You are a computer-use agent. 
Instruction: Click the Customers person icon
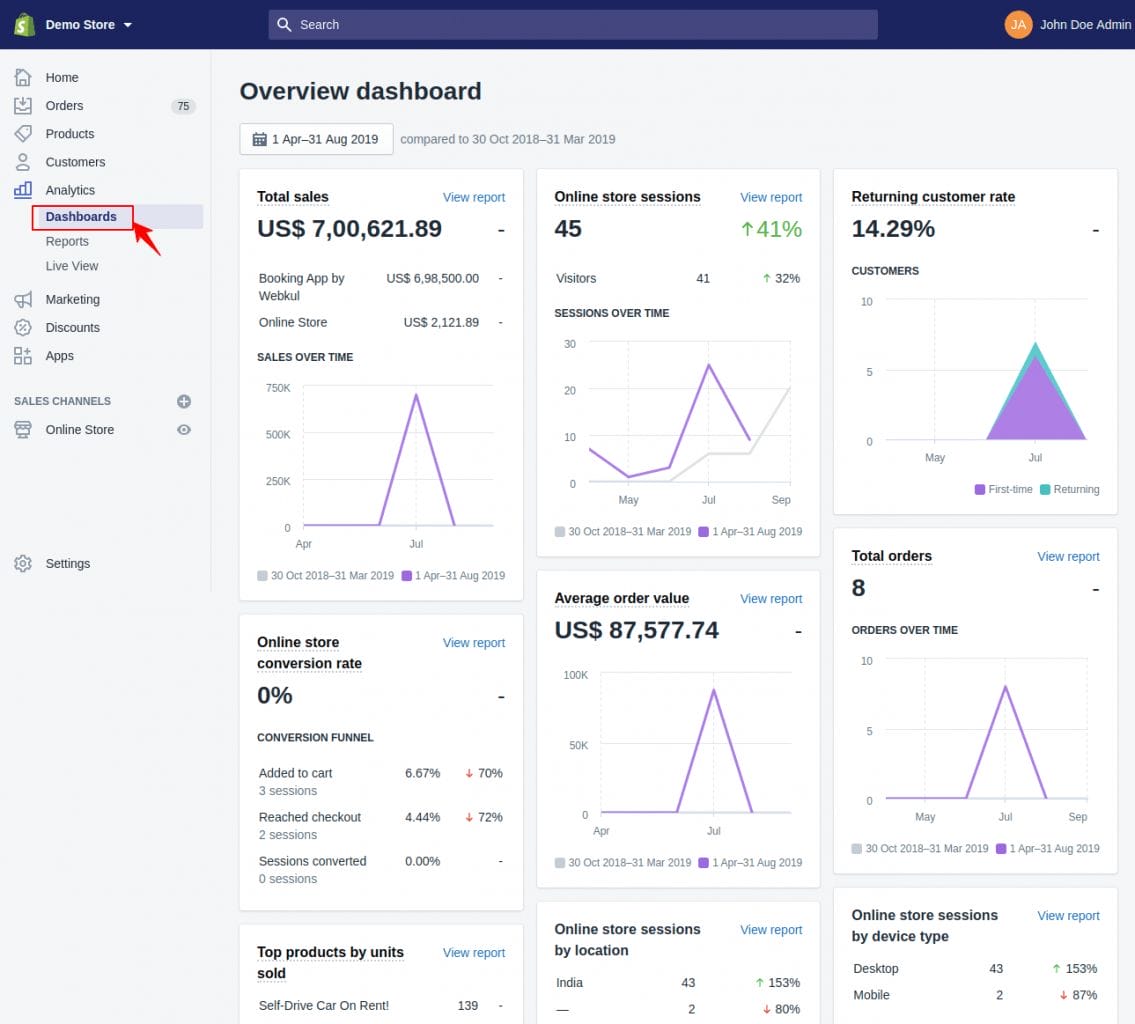click(23, 161)
